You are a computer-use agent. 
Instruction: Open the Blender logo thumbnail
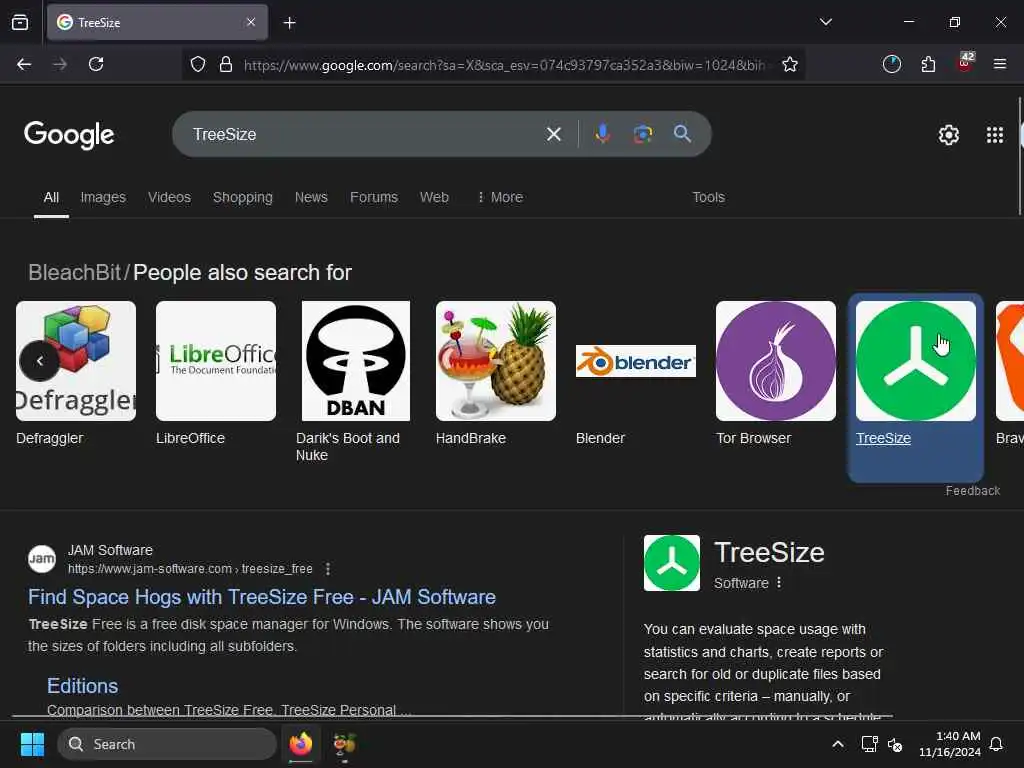(636, 360)
